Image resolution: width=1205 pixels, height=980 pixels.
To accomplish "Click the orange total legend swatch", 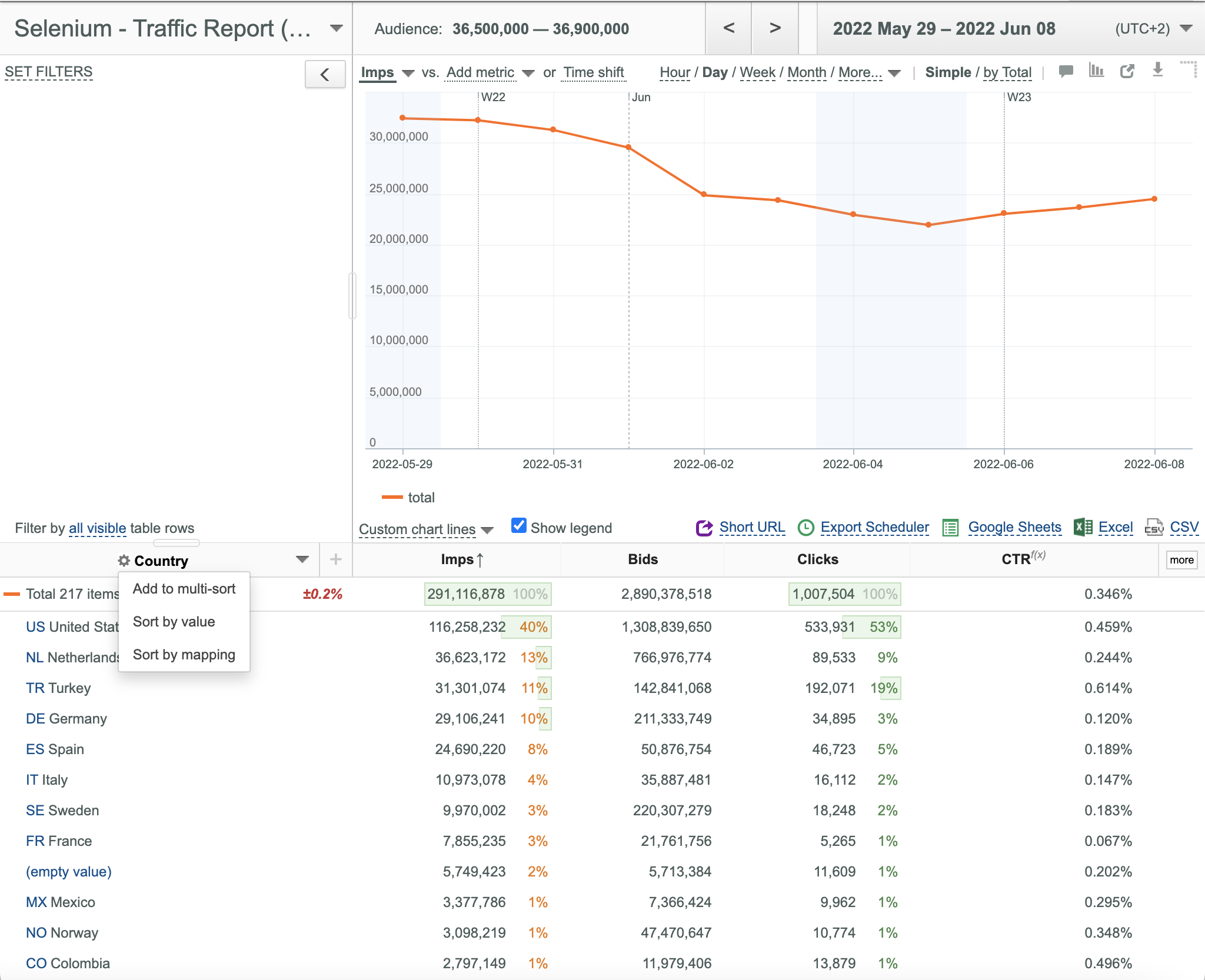I will (x=392, y=498).
